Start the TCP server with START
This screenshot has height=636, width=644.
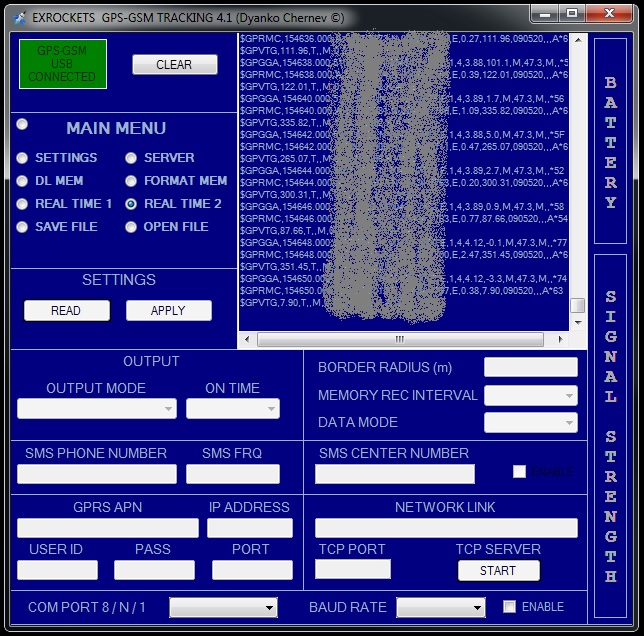pyautogui.click(x=499, y=570)
